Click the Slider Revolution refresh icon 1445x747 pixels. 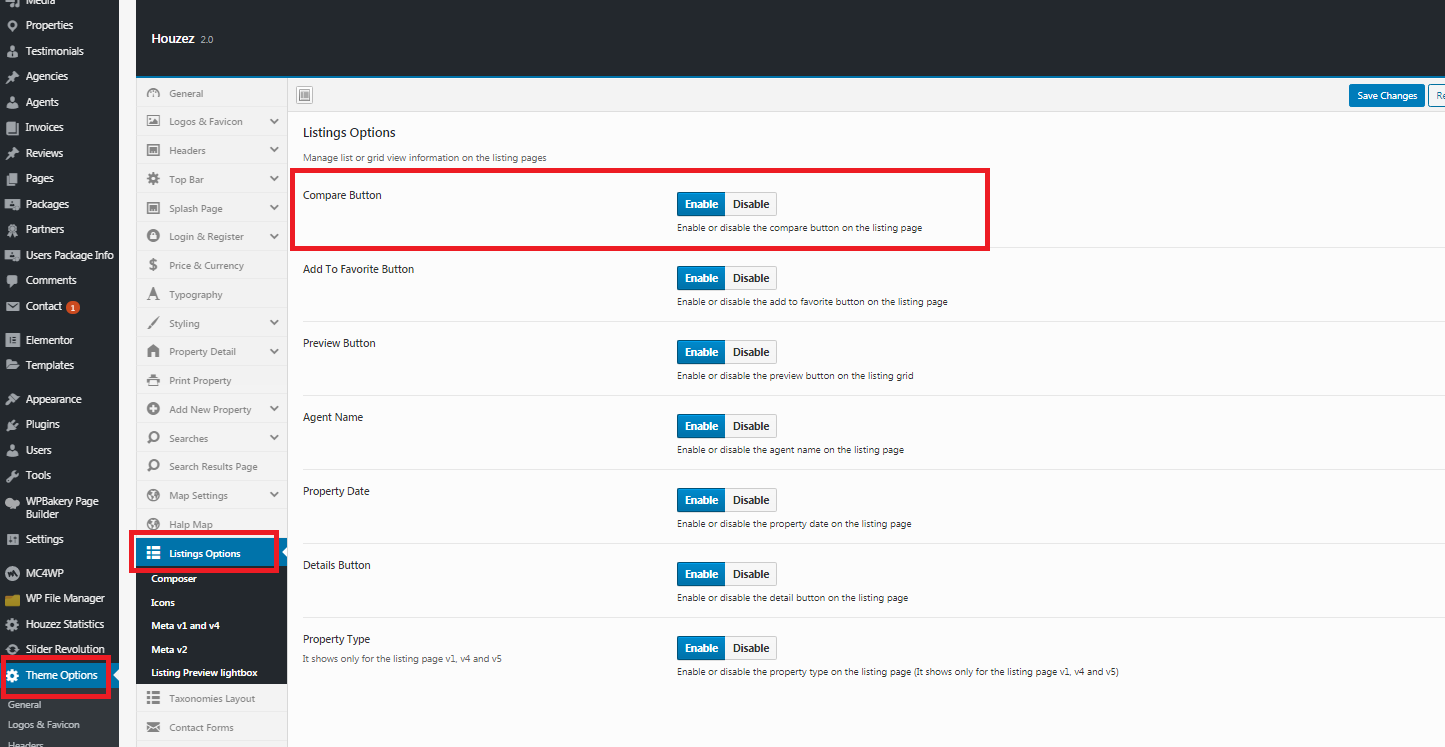click(12, 650)
